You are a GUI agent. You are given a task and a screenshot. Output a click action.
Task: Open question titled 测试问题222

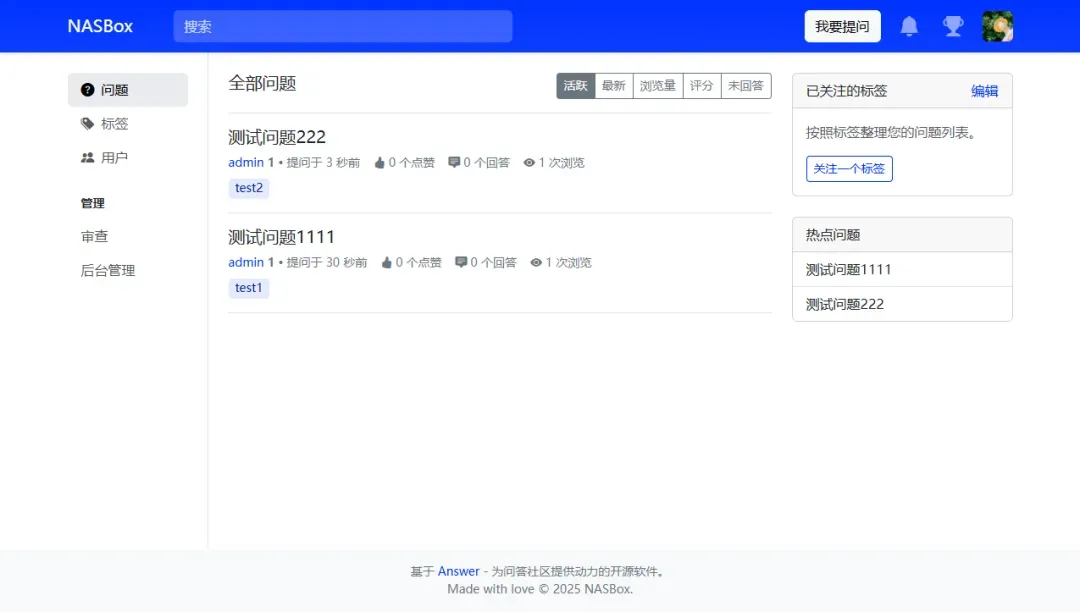coord(277,137)
